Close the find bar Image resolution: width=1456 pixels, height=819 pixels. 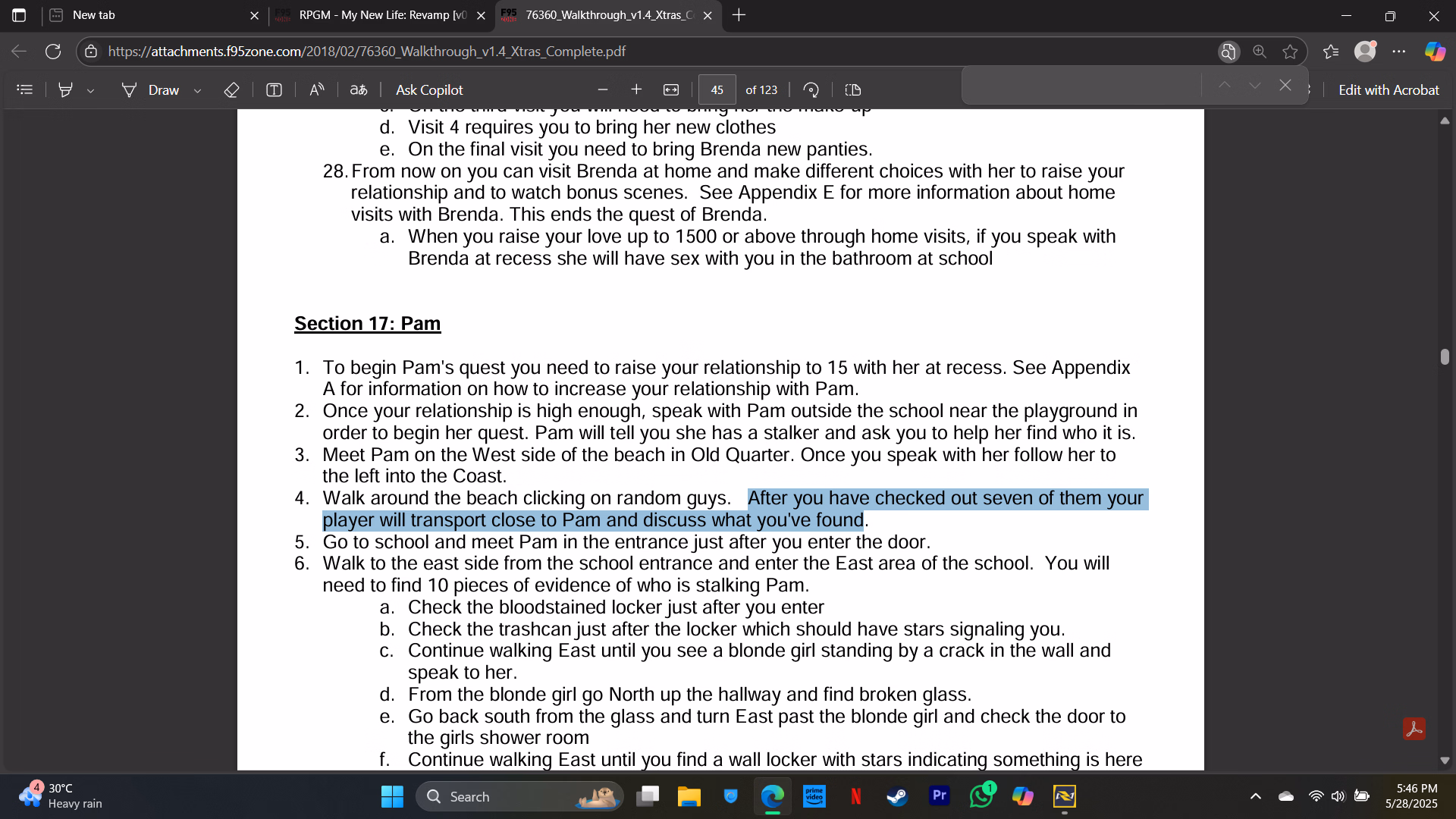pos(1285,85)
